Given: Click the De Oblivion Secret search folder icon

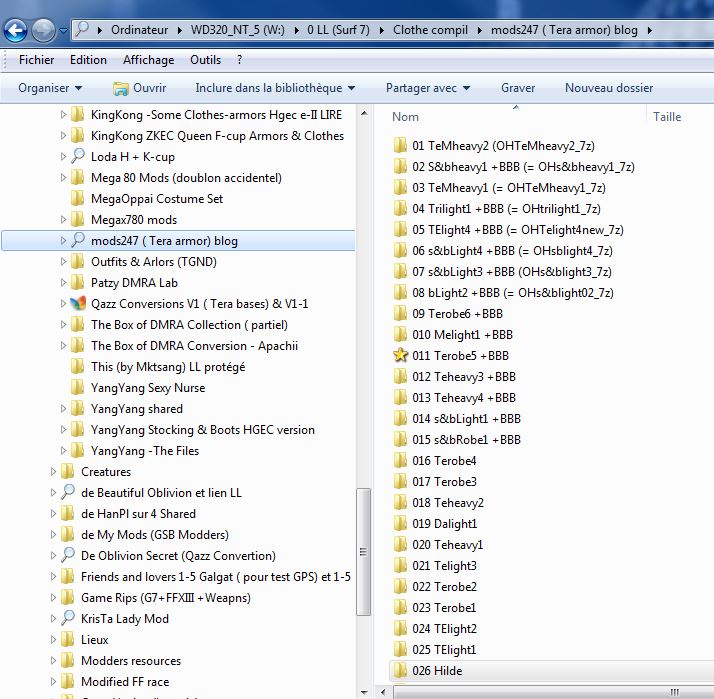Looking at the screenshot, I should point(67,556).
